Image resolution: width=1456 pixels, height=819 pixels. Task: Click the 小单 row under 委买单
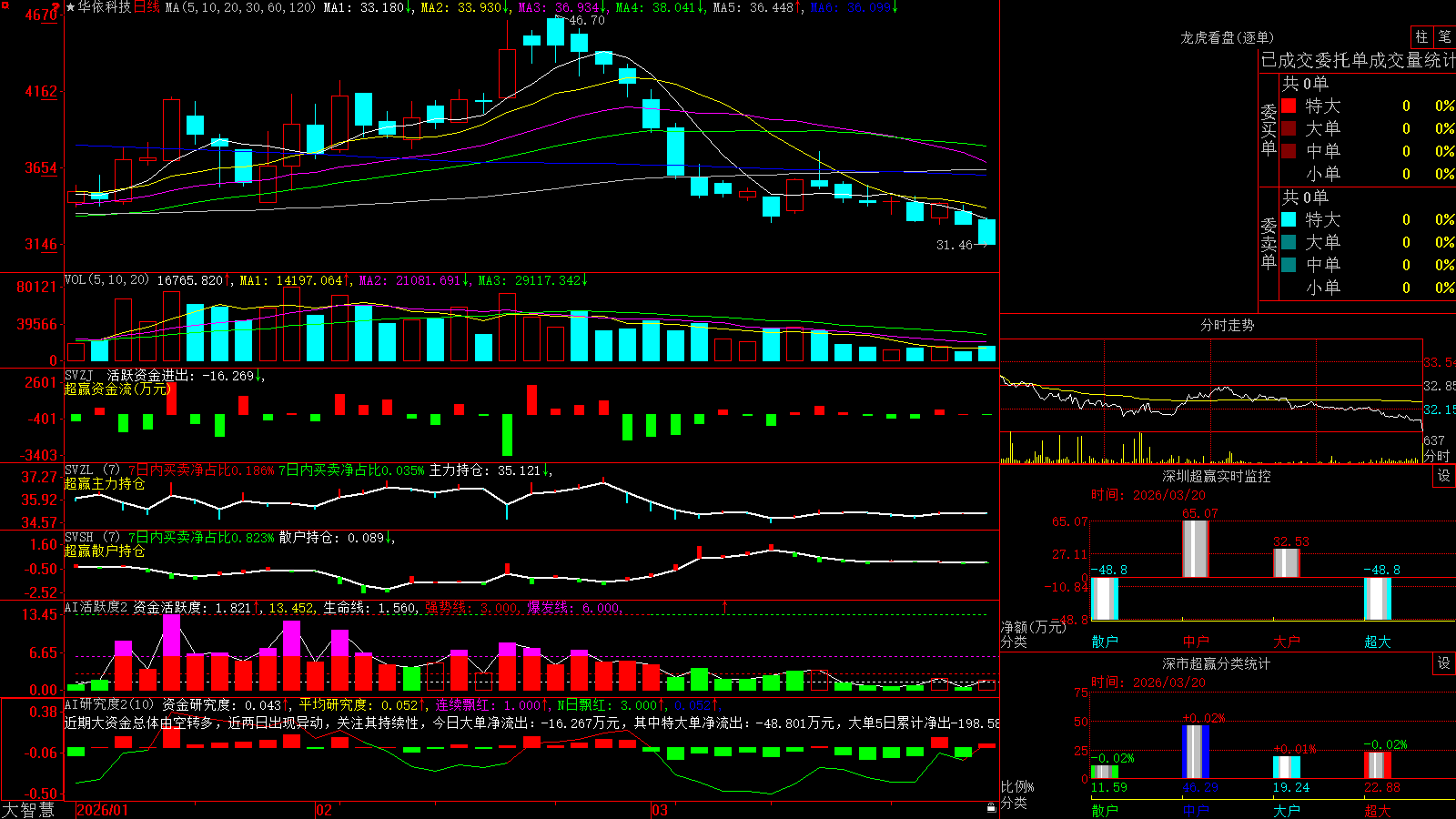click(1368, 174)
